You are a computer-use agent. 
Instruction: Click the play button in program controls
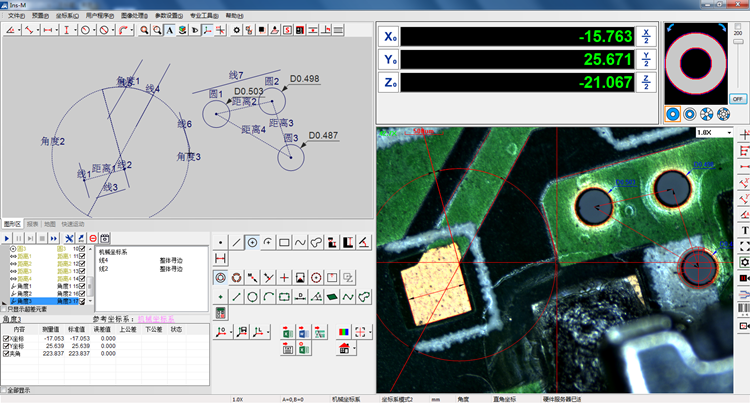pyautogui.click(x=8, y=238)
